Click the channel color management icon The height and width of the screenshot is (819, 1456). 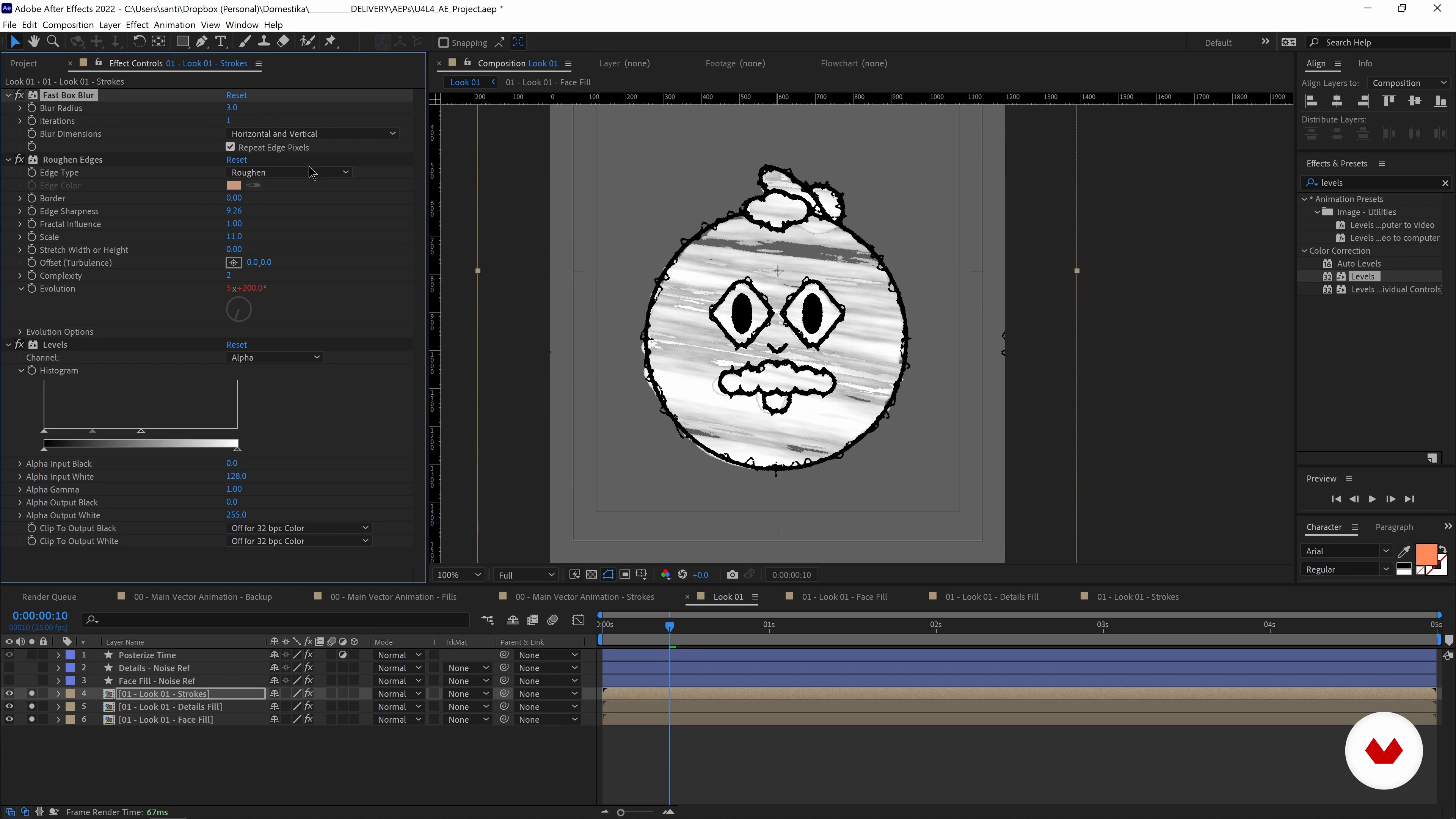click(666, 575)
